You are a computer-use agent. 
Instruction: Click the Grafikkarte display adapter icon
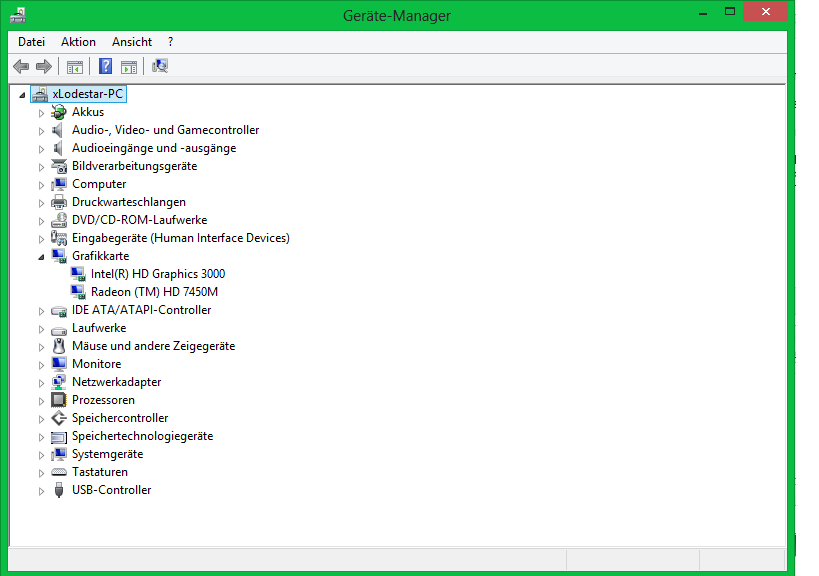click(59, 256)
